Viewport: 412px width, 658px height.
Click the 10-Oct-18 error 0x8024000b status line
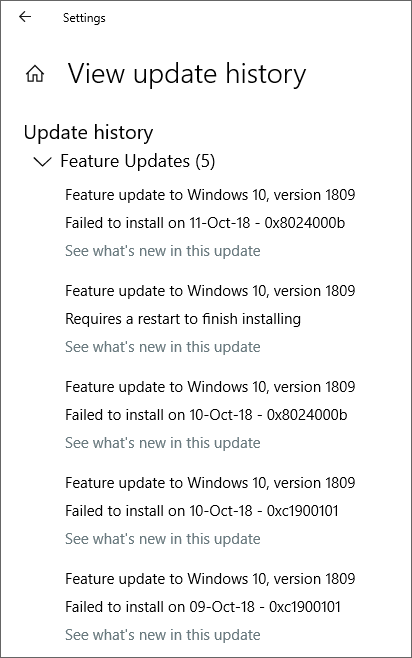click(206, 415)
